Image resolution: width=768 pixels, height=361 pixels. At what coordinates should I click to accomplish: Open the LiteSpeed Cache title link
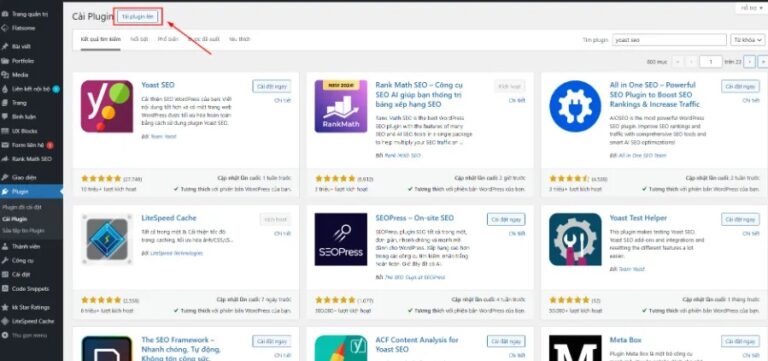tap(168, 218)
